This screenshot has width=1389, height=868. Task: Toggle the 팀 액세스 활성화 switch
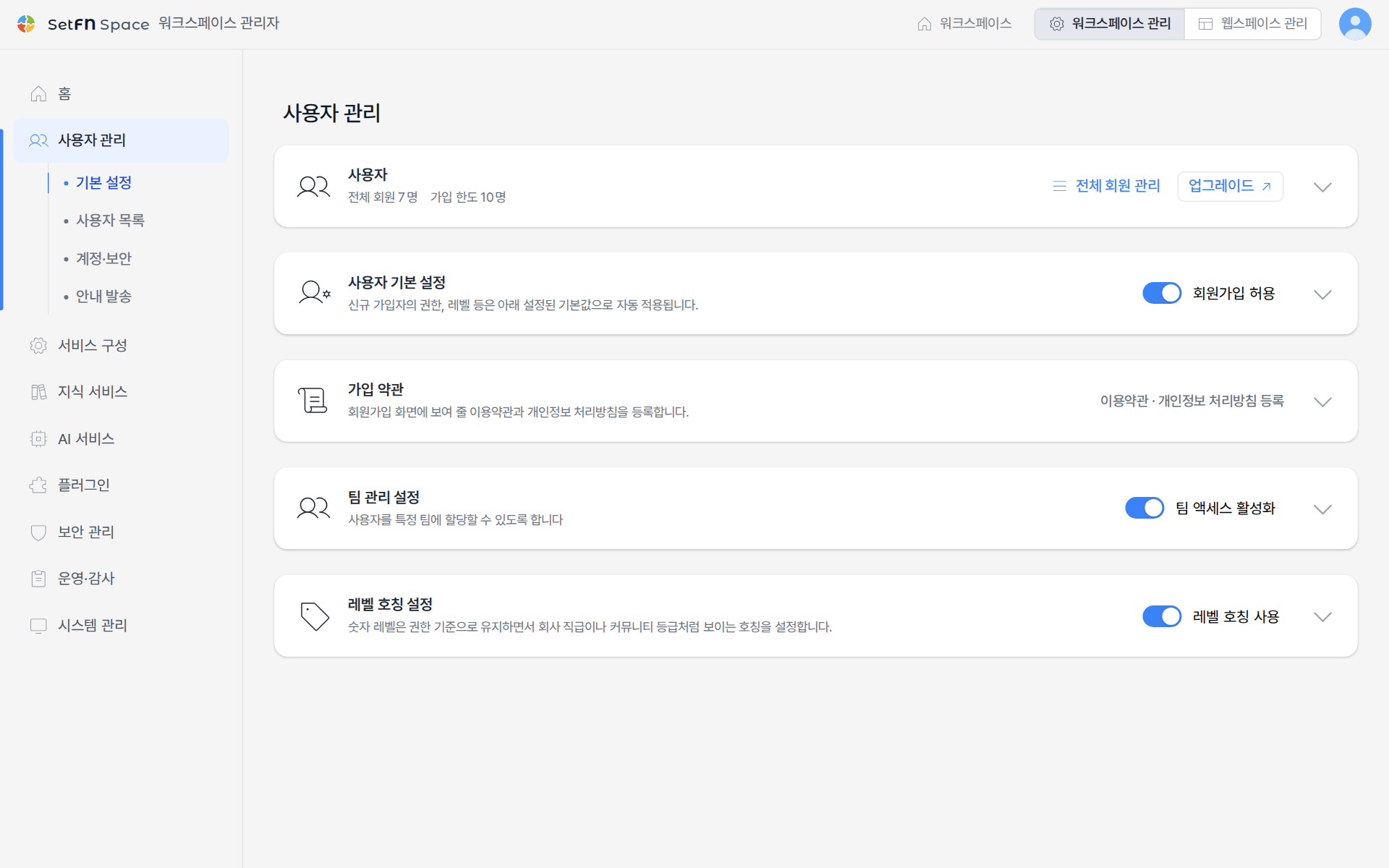tap(1144, 508)
